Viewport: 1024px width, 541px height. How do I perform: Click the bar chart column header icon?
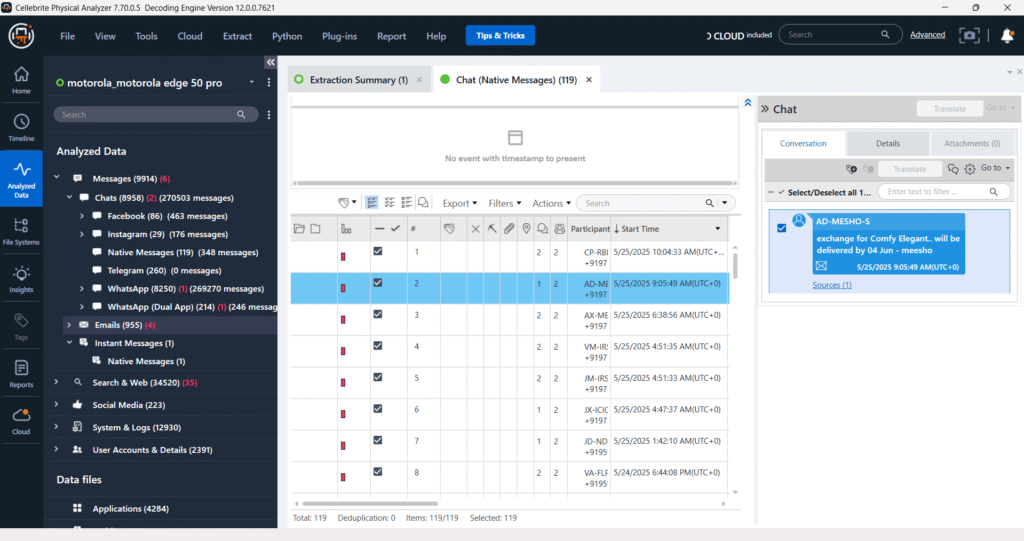pos(346,229)
